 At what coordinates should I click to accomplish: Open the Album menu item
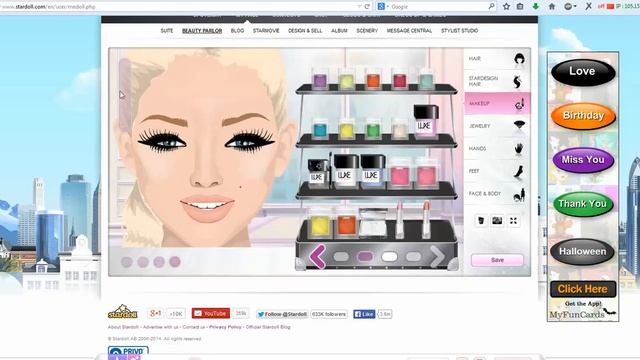coord(339,31)
